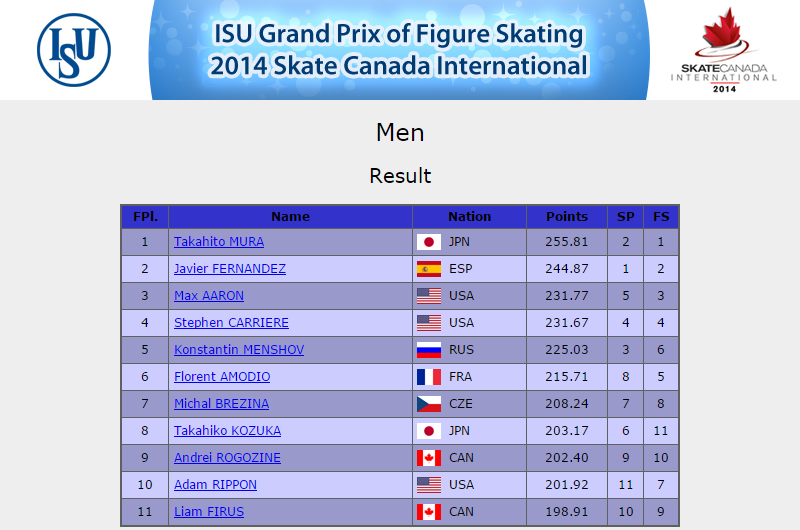Viewport: 800px width, 530px height.
Task: Click the Czech flag icon
Action: [429, 404]
